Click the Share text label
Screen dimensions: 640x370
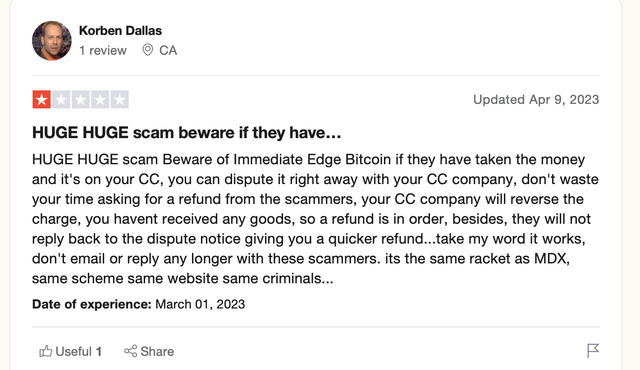pos(157,352)
